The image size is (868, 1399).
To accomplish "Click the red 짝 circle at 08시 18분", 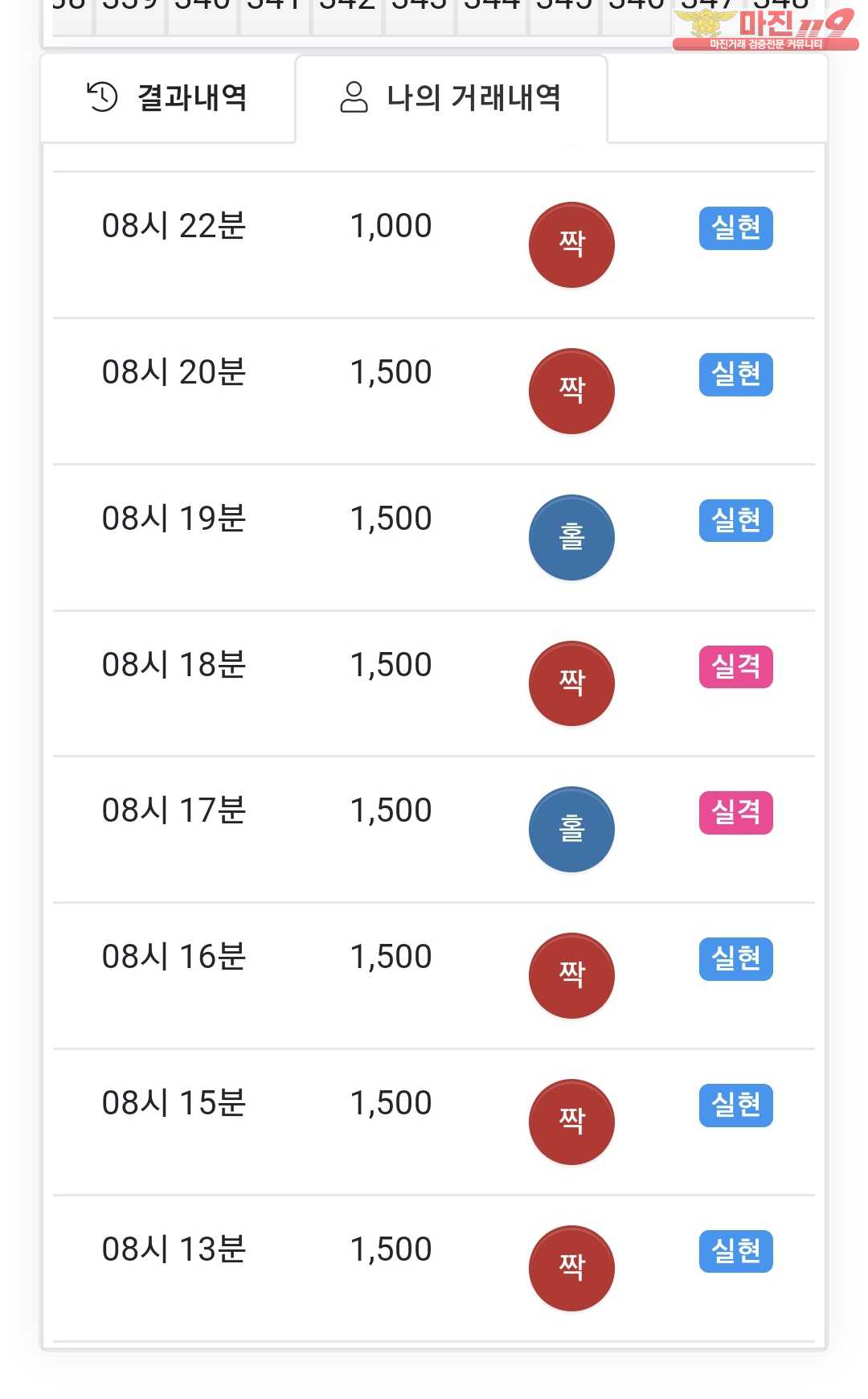I will pos(571,683).
